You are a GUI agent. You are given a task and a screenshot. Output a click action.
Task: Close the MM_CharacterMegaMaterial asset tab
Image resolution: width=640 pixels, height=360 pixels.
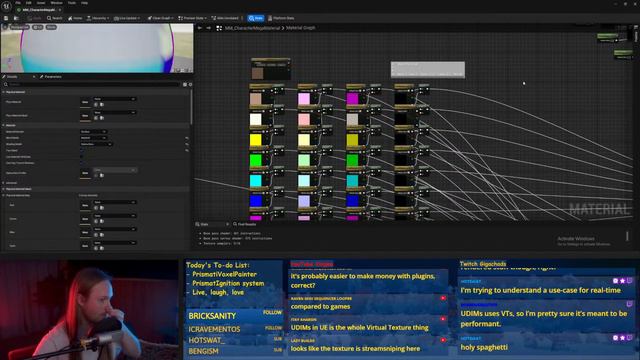(60, 9)
